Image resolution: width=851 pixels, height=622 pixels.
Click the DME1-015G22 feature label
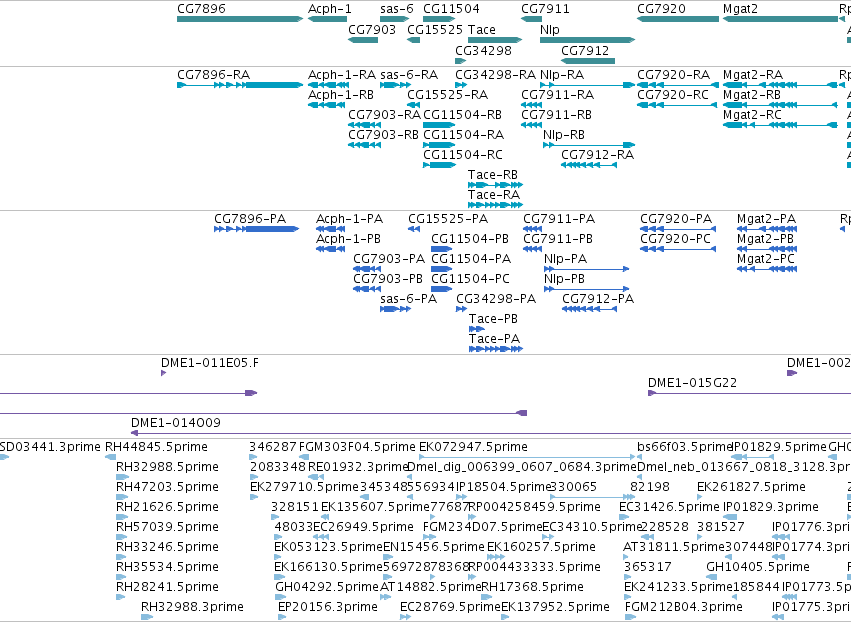693,383
